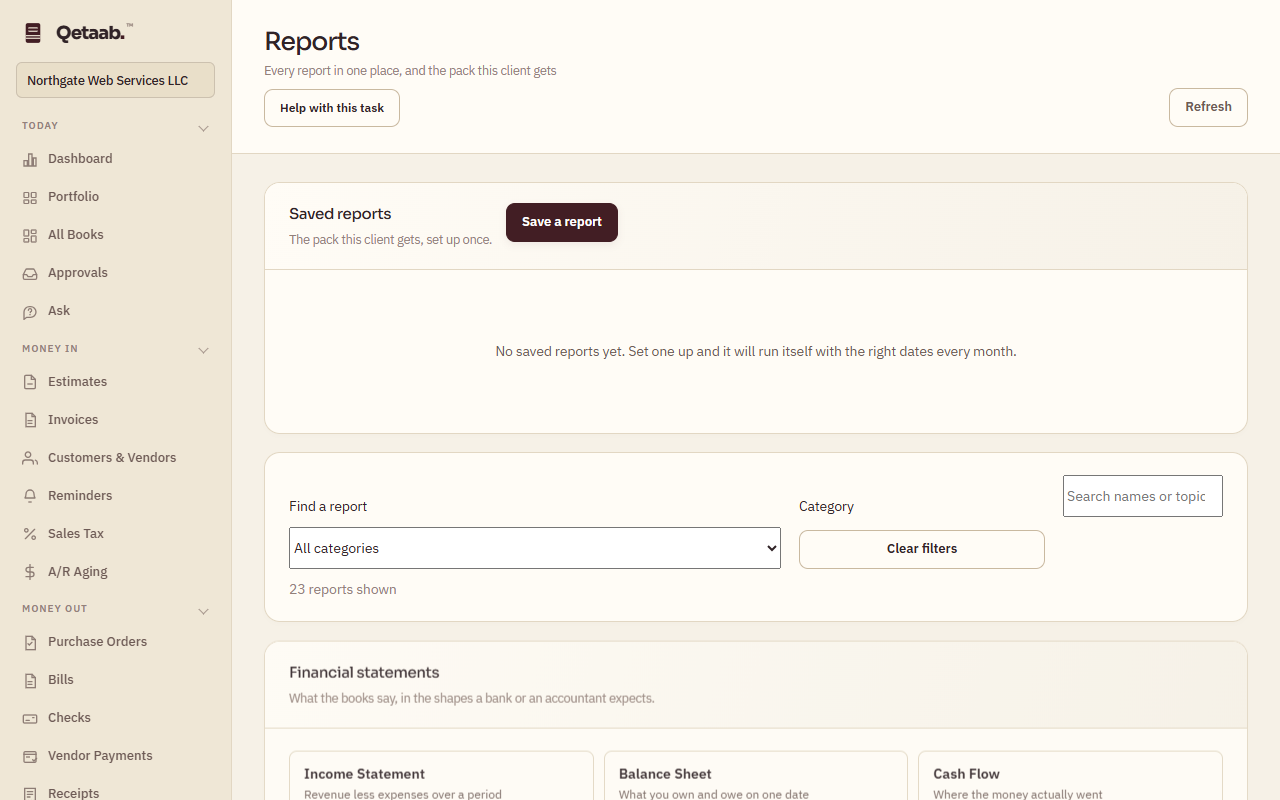Click the Reminders bell icon
Screen dimensions: 1280x800
[30, 496]
